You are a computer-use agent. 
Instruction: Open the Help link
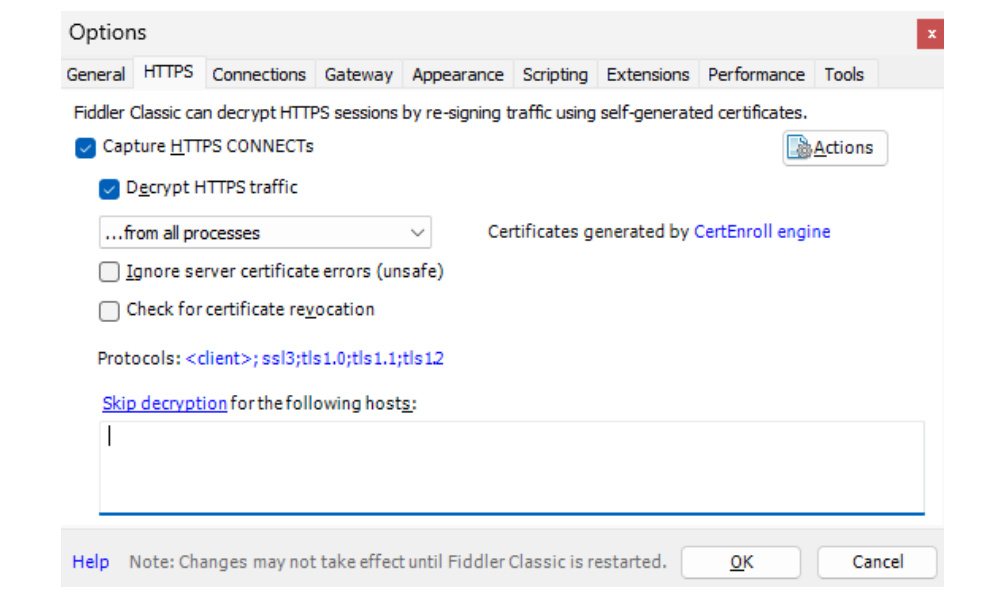[x=90, y=562]
